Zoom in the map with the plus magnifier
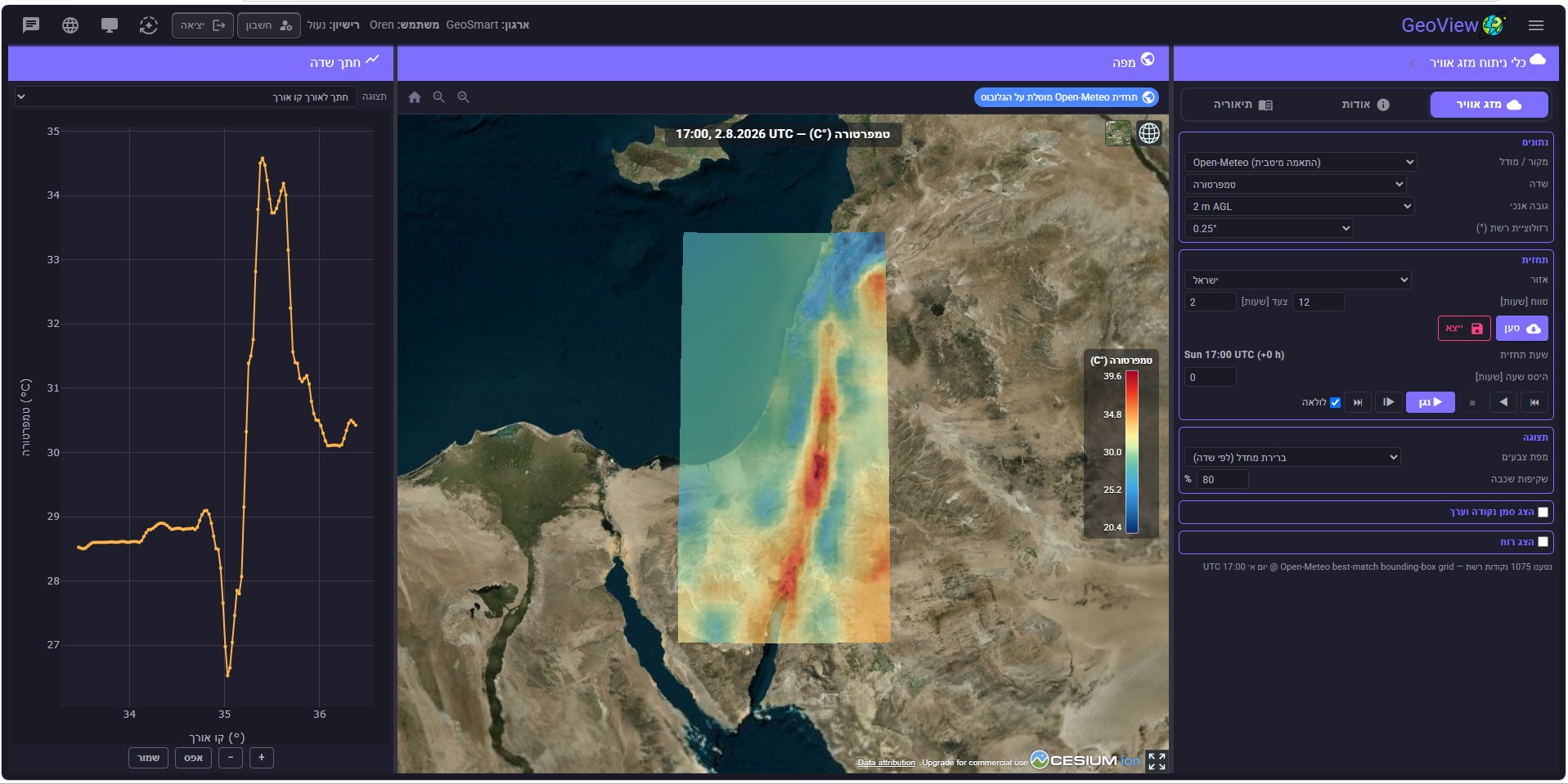This screenshot has width=1568, height=784. coord(464,97)
